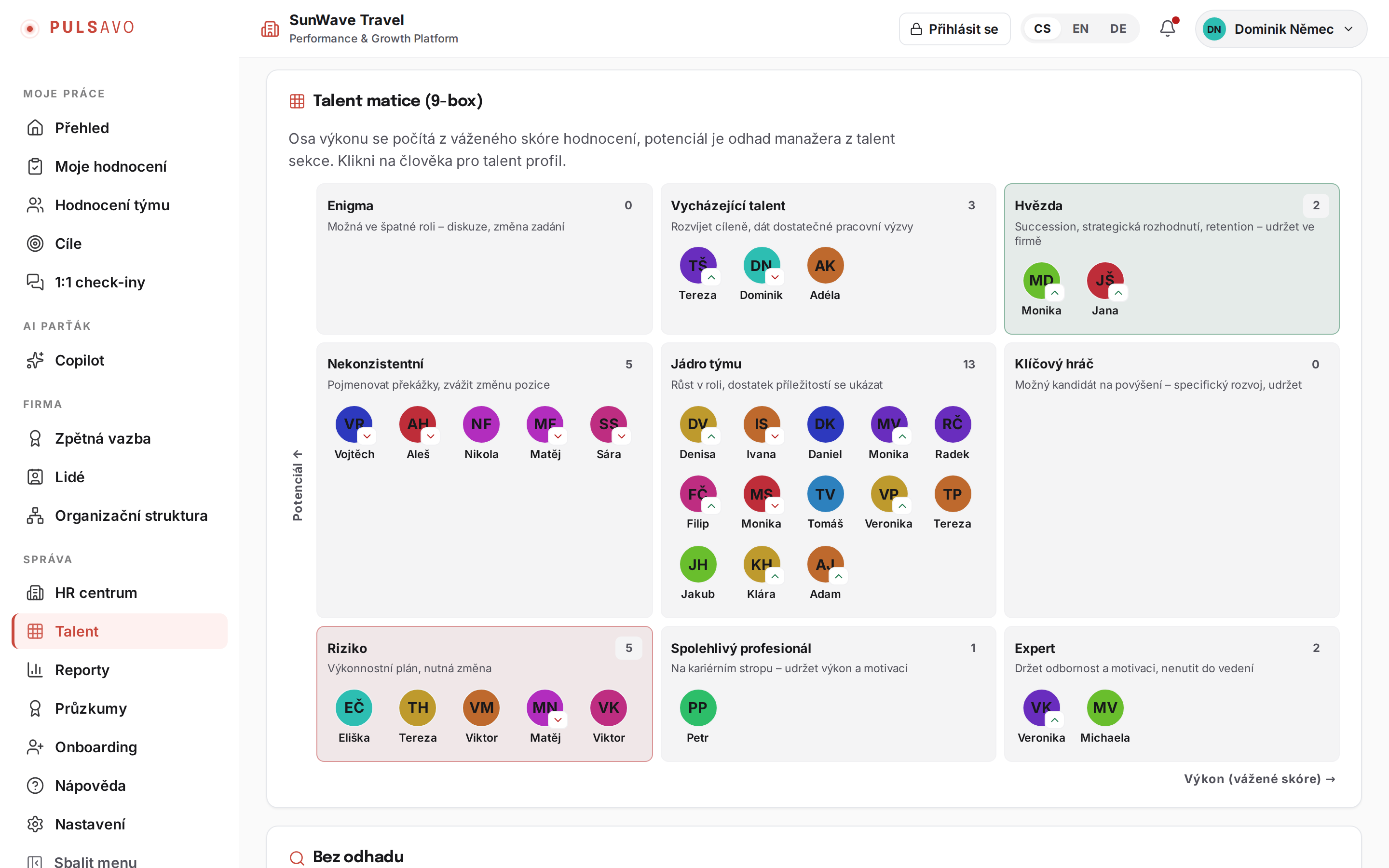Open Adéla AK talent profile
The height and width of the screenshot is (868, 1389).
(825, 274)
